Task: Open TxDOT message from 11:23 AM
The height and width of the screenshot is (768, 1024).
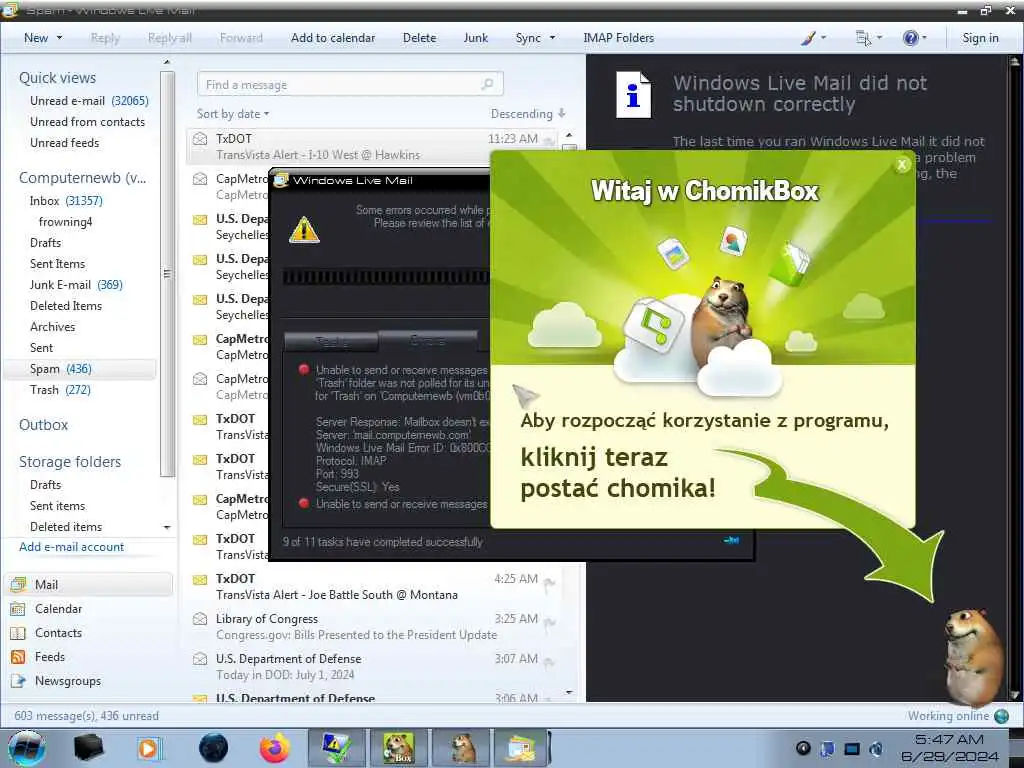Action: 372,146
